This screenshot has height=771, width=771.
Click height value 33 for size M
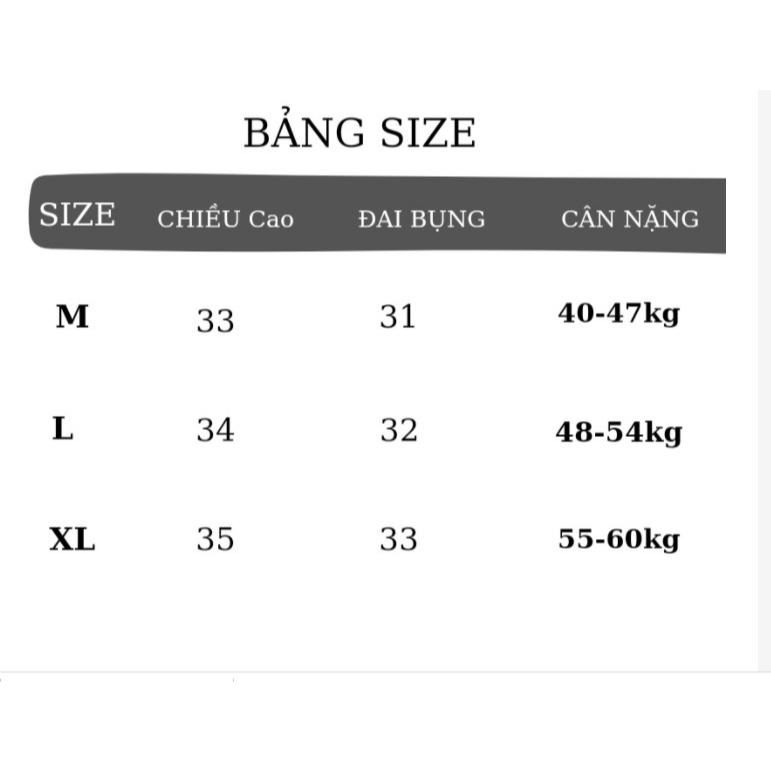click(x=215, y=321)
